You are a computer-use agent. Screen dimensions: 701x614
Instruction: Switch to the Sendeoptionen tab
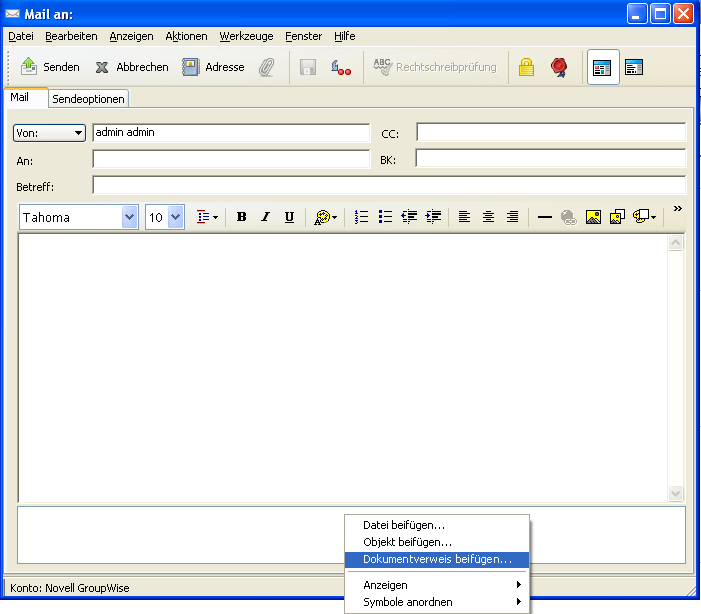pyautogui.click(x=90, y=99)
